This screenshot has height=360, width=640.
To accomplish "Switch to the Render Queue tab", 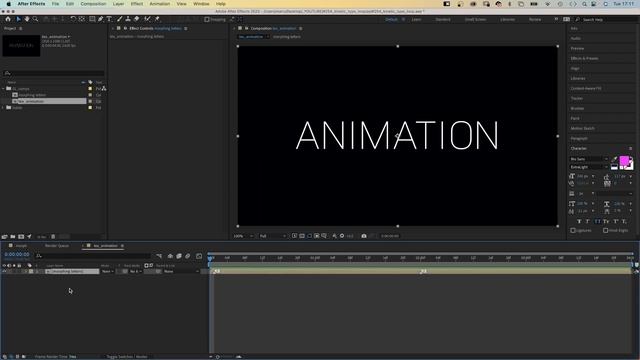I will (x=57, y=246).
